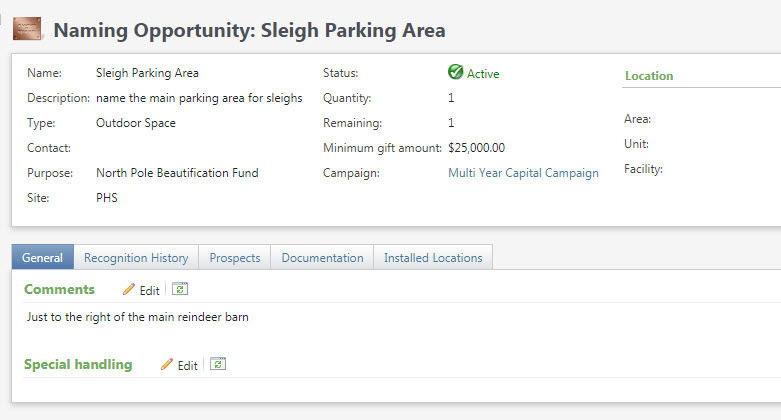Click the page title 'Naming Opportunity: Sleigh Parking Area'
Image resolution: width=781 pixels, height=420 pixels.
pyautogui.click(x=250, y=30)
